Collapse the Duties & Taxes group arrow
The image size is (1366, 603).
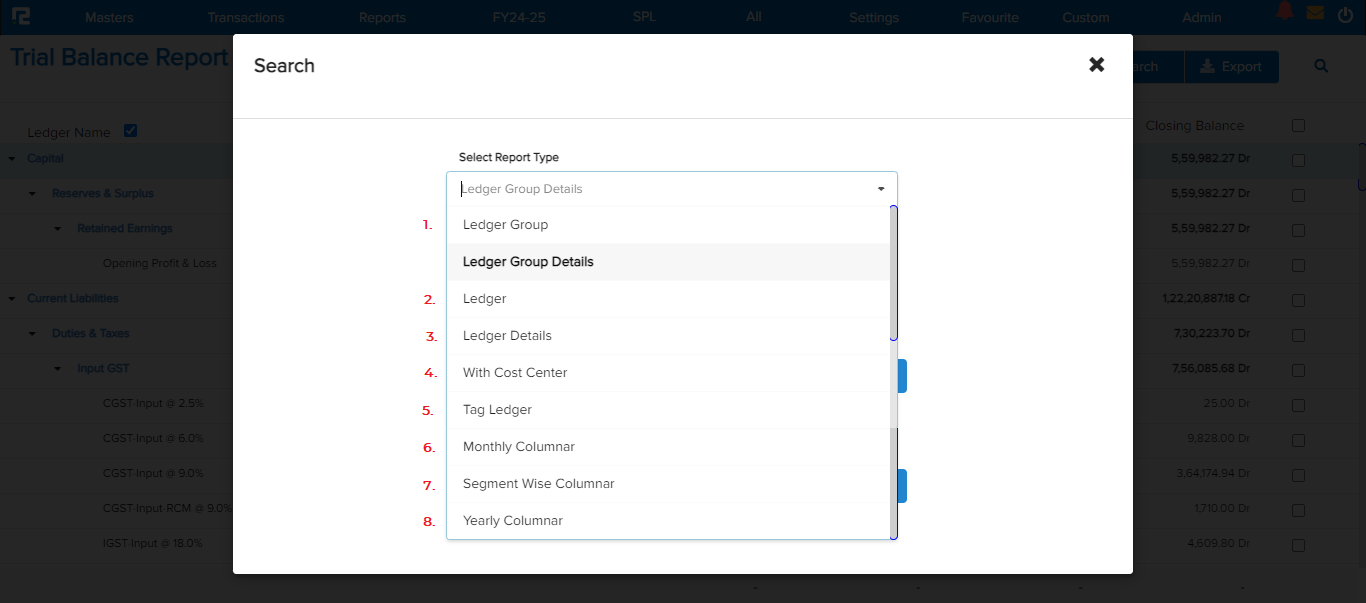pyautogui.click(x=32, y=334)
